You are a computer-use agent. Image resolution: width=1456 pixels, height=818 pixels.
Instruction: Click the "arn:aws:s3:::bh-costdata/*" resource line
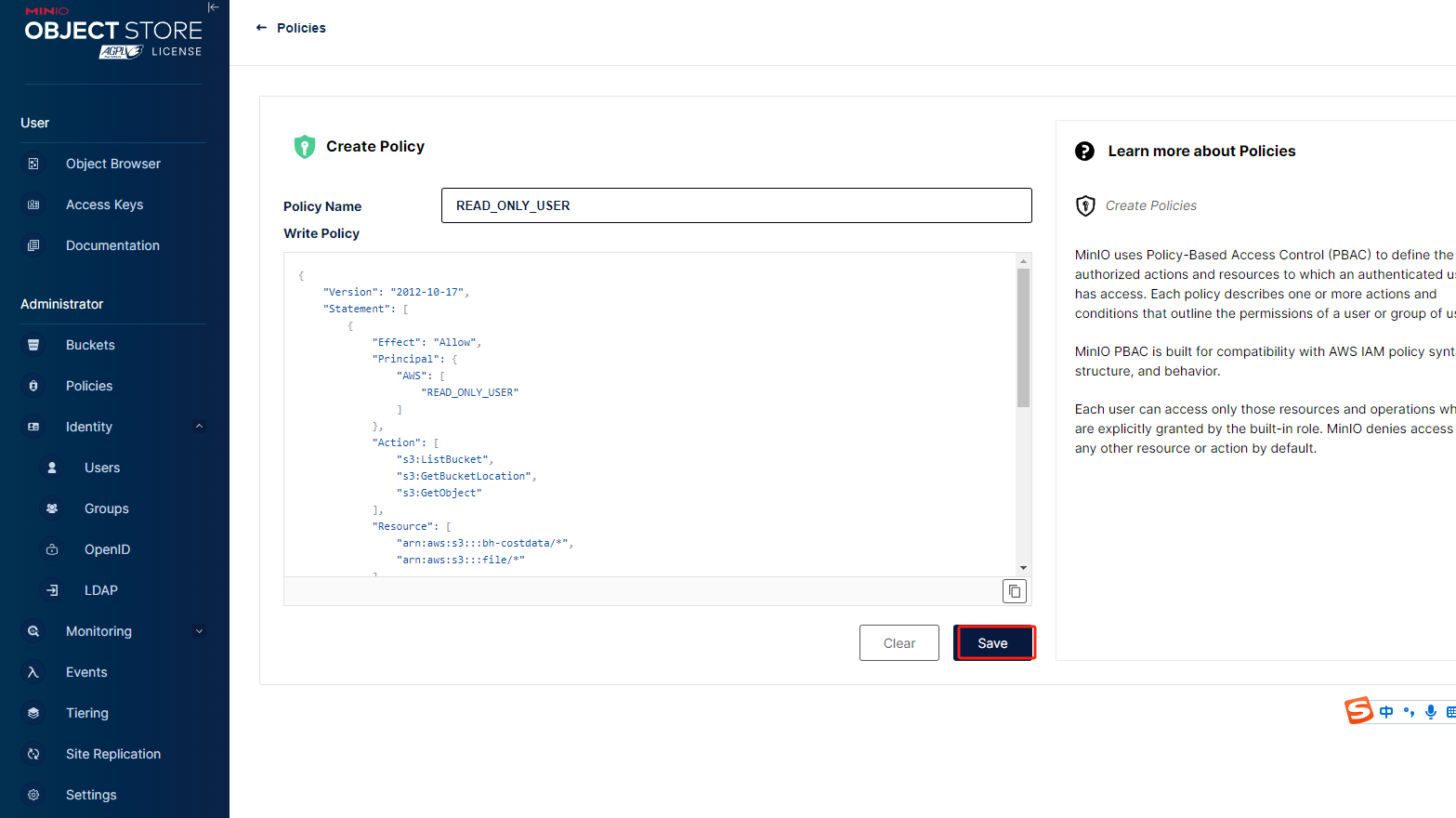coord(485,543)
